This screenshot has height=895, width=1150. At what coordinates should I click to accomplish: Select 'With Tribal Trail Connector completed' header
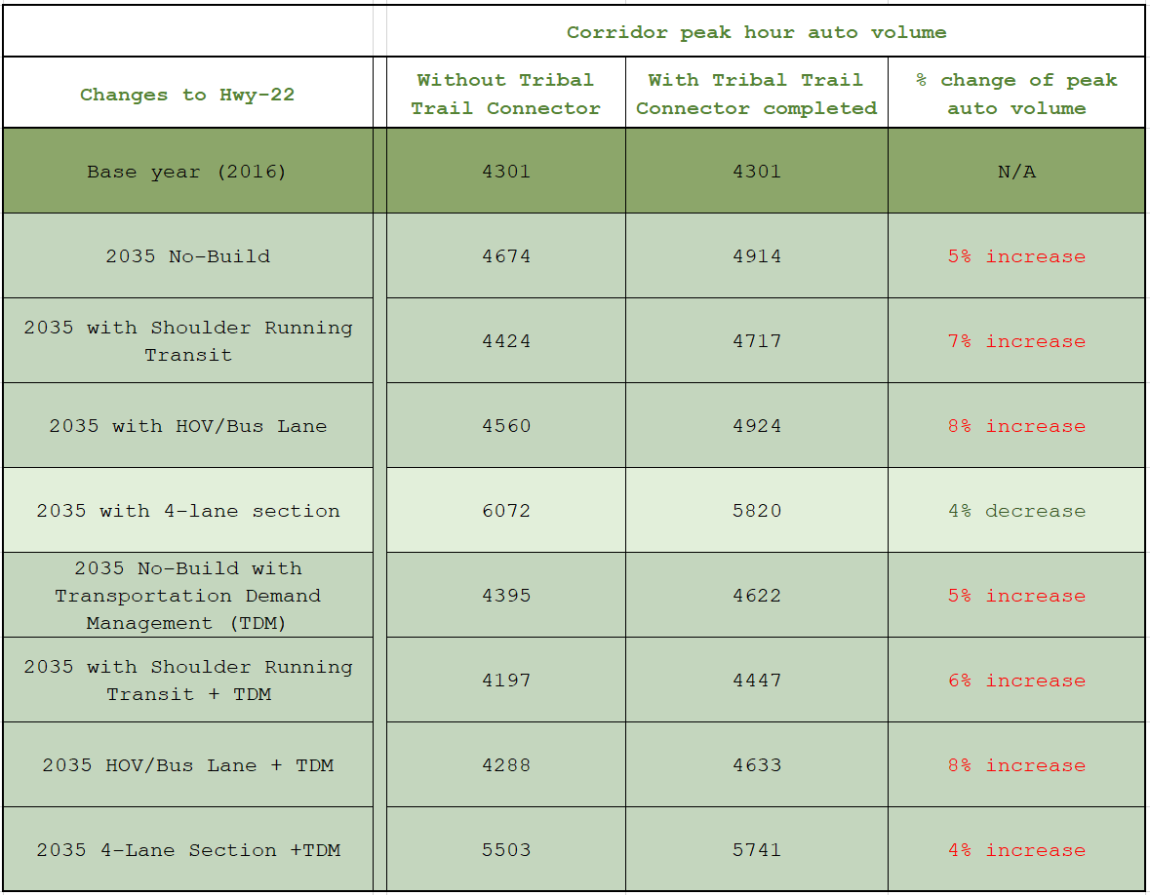coord(756,94)
